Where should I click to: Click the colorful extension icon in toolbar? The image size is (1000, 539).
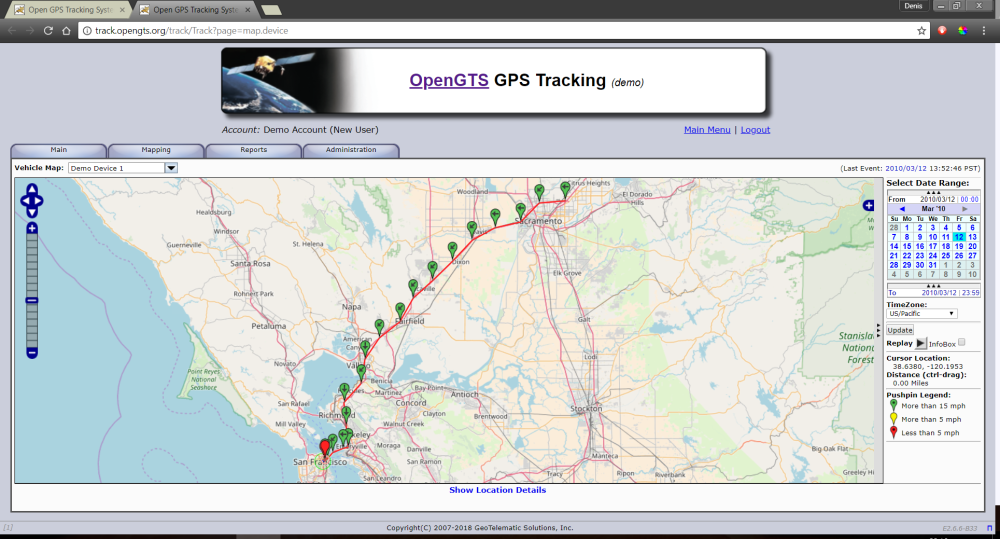coord(962,30)
